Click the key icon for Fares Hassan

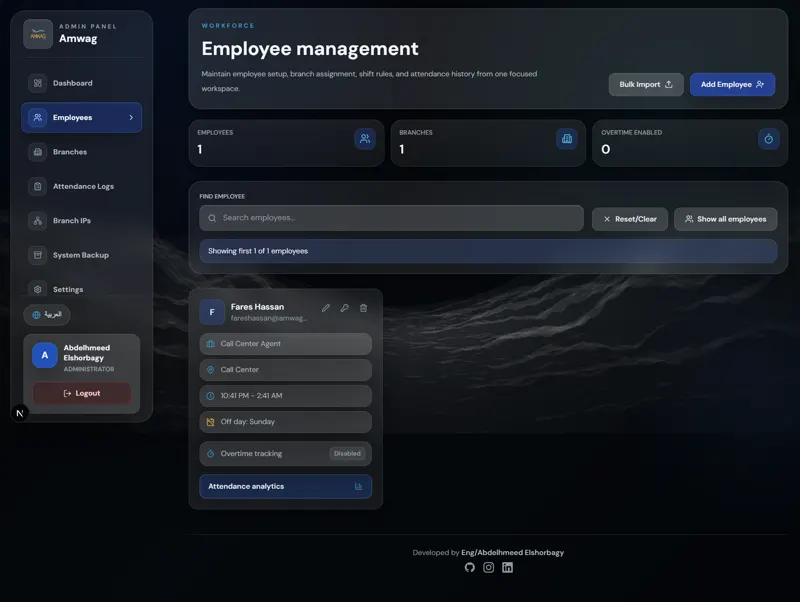click(x=345, y=308)
